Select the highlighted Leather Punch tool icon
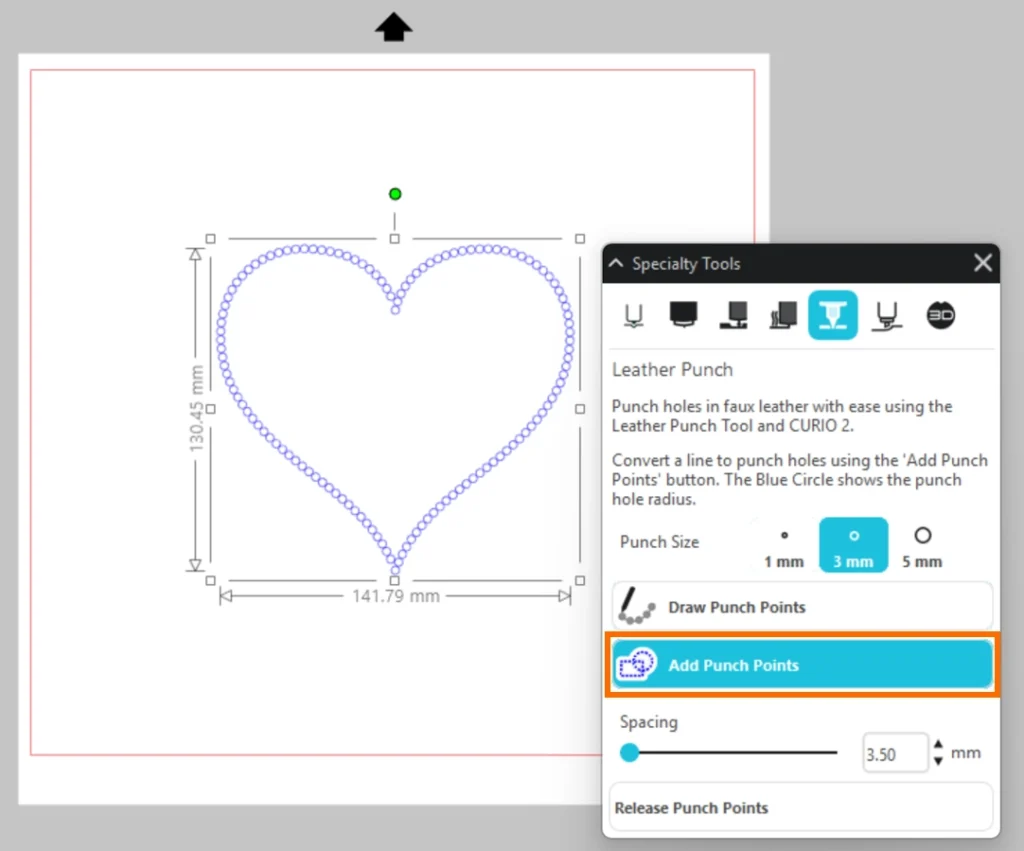Image resolution: width=1024 pixels, height=851 pixels. click(x=833, y=316)
